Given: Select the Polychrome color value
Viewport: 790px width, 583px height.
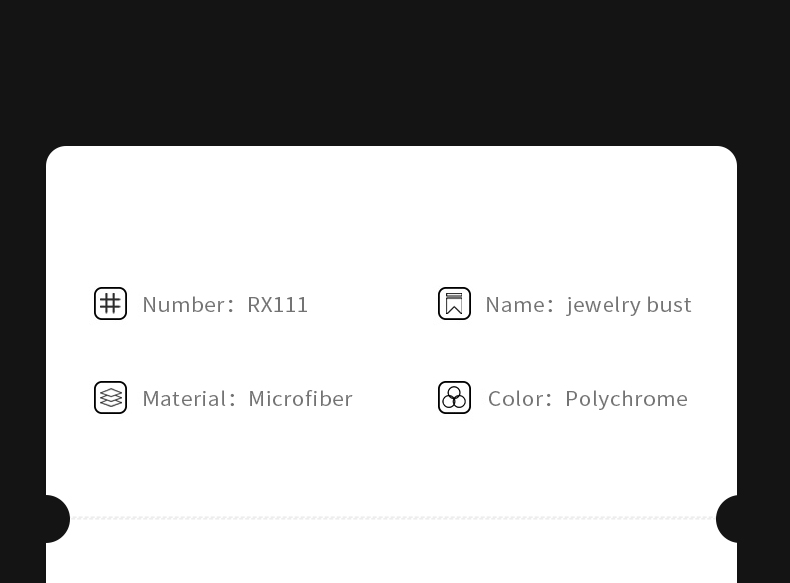Looking at the screenshot, I should pos(626,398).
